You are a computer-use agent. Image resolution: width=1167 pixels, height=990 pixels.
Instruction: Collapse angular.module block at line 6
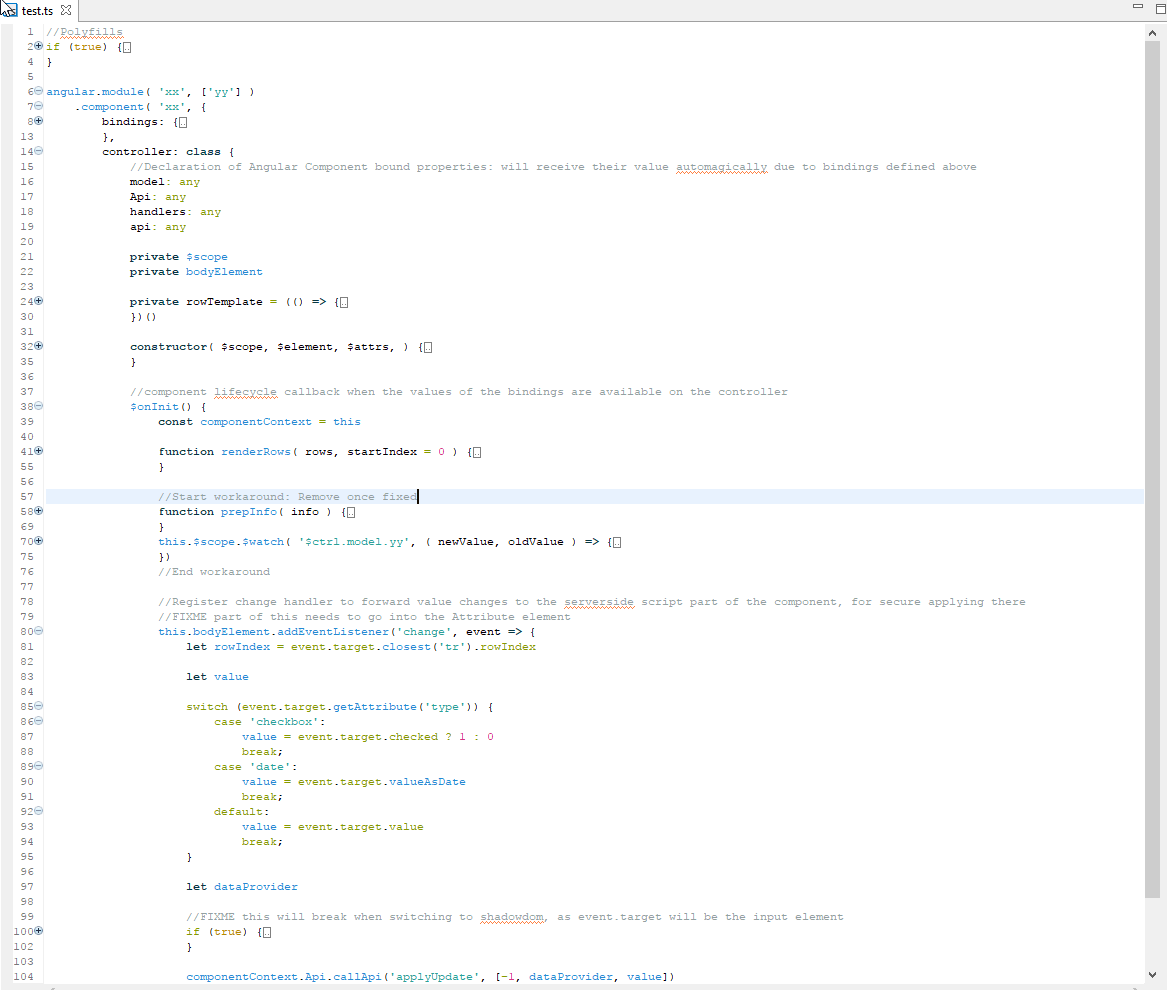(x=39, y=91)
